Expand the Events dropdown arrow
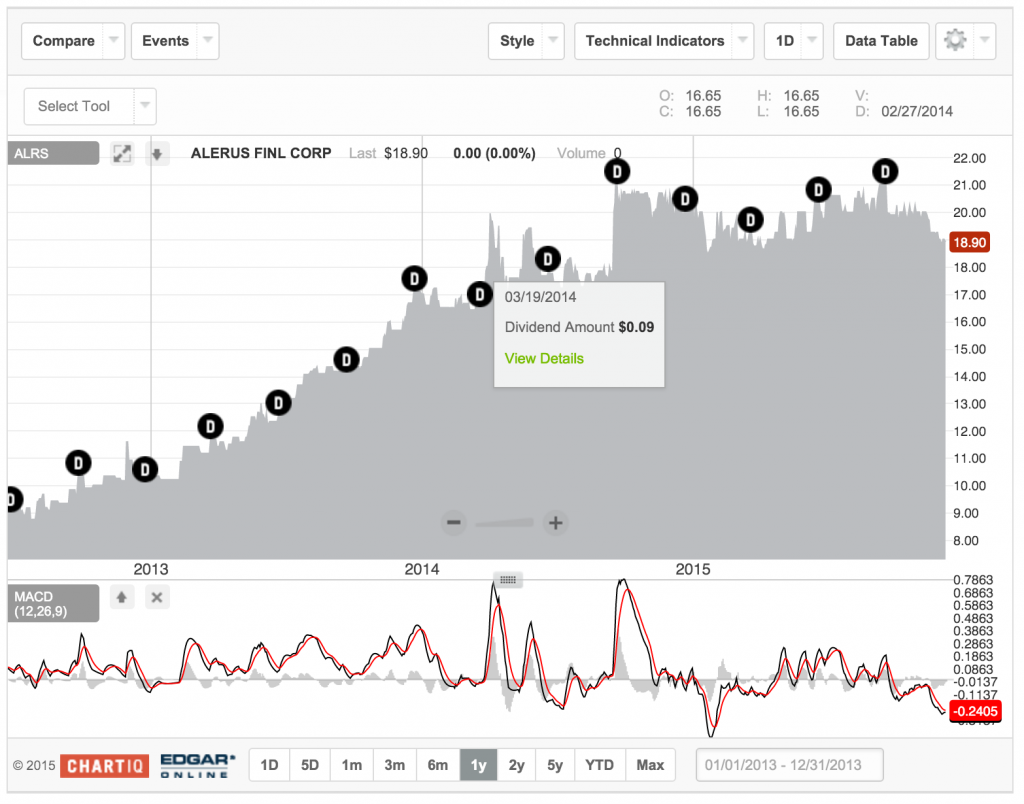Image resolution: width=1024 pixels, height=804 pixels. [x=208, y=41]
